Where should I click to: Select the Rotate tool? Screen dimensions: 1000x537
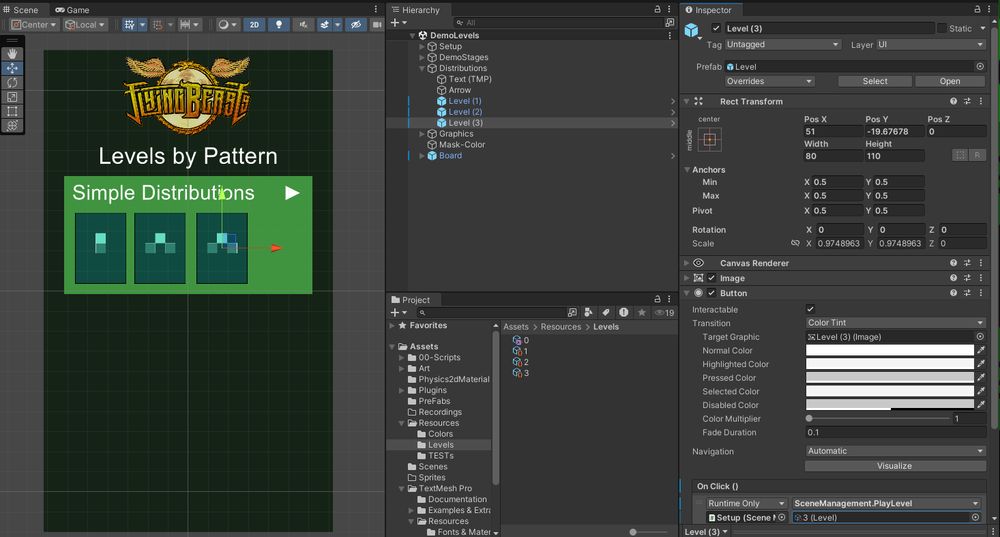pos(12,82)
